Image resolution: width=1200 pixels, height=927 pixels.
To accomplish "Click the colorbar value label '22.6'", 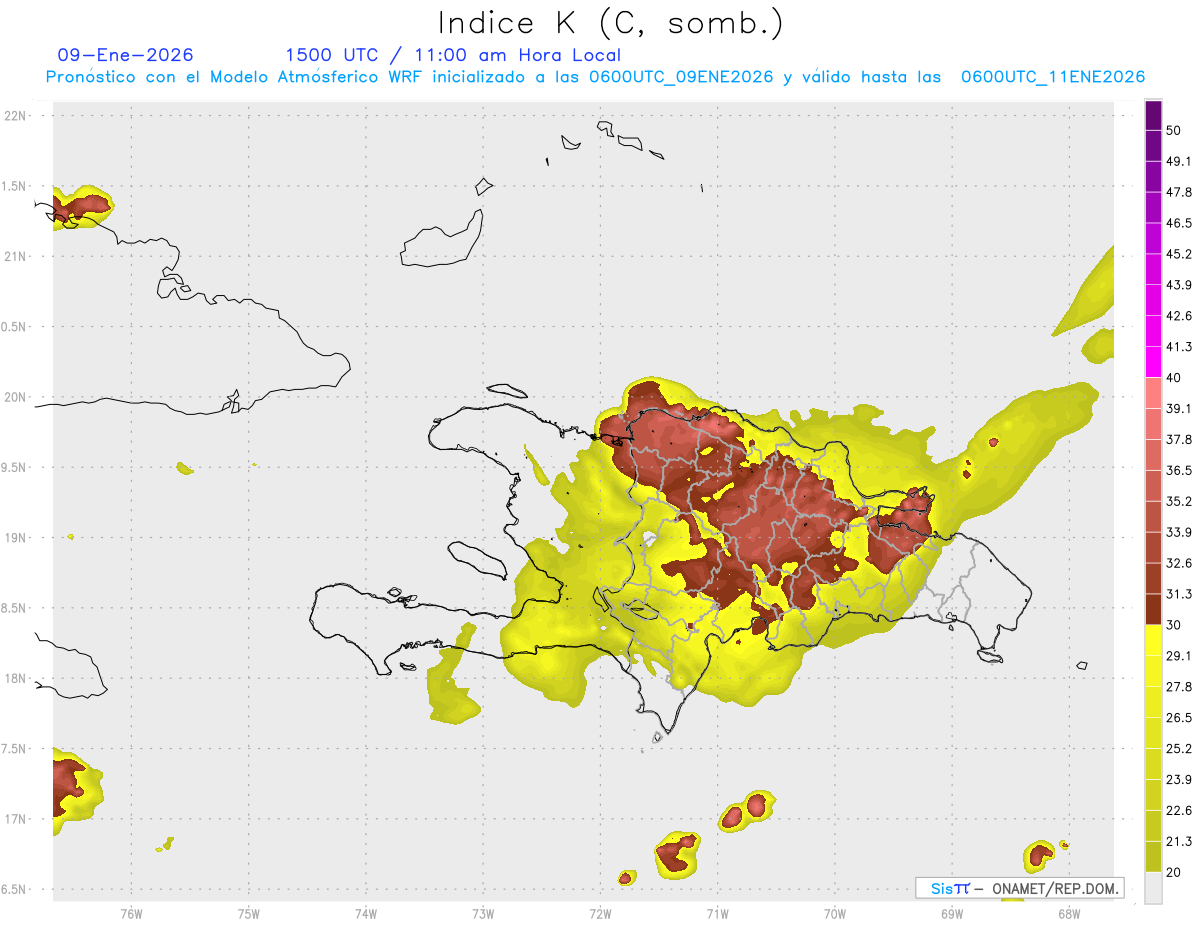I will click(x=1178, y=811).
